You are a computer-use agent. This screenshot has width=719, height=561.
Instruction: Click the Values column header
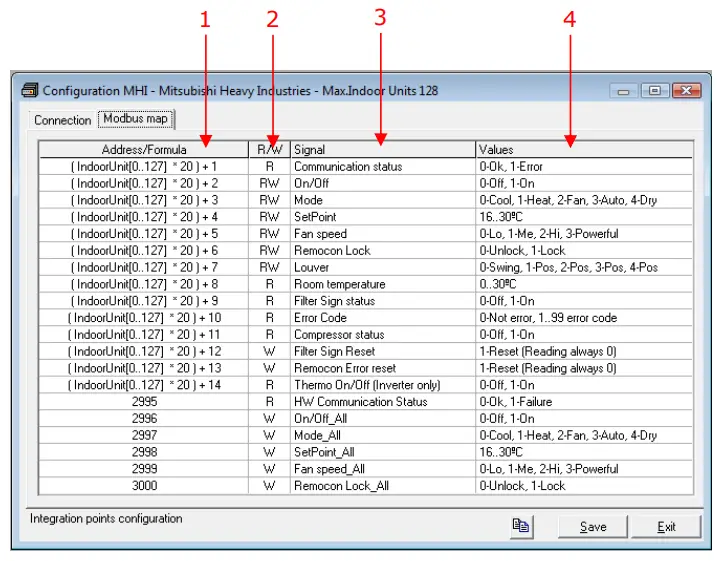click(584, 150)
